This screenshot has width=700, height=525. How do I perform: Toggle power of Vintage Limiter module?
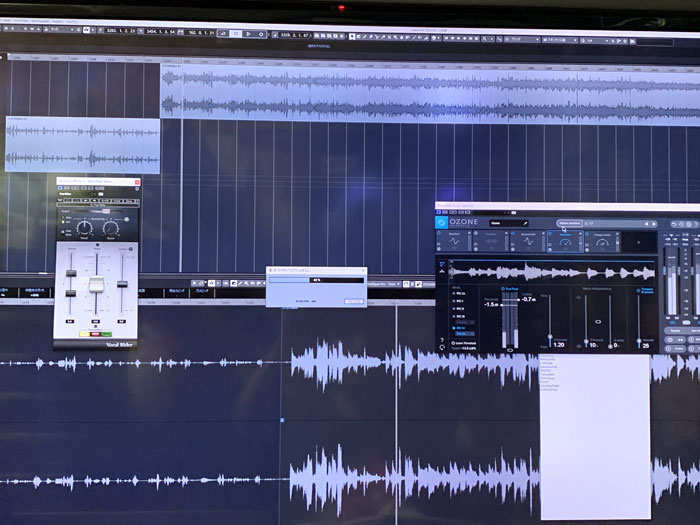click(587, 234)
